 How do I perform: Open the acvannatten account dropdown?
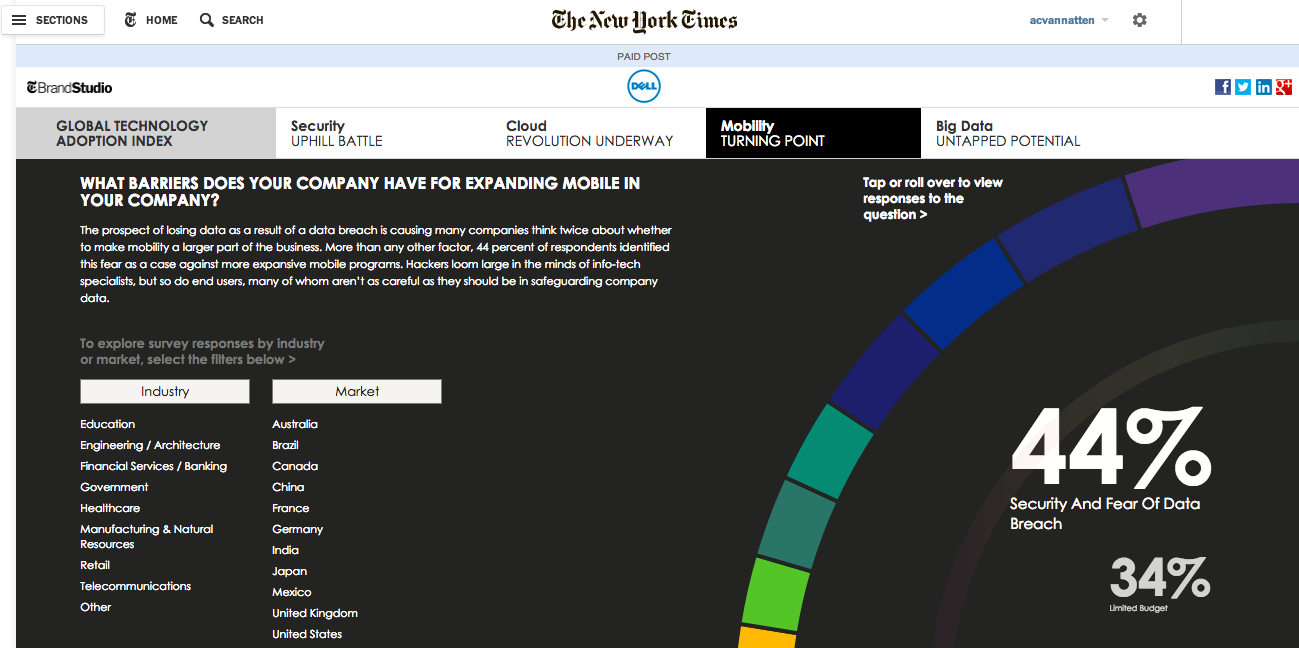[x=1069, y=20]
